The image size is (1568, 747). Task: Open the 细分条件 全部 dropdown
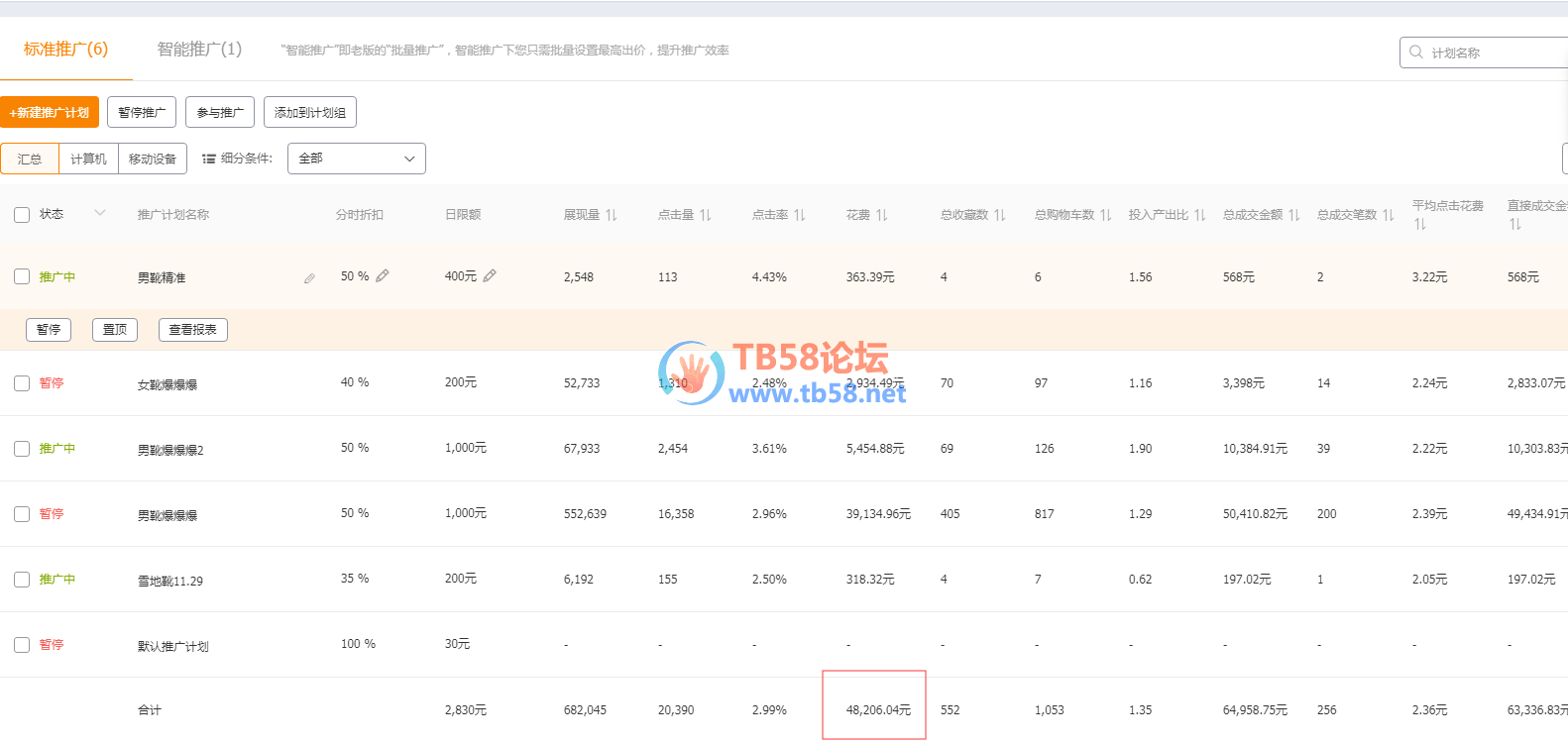357,159
